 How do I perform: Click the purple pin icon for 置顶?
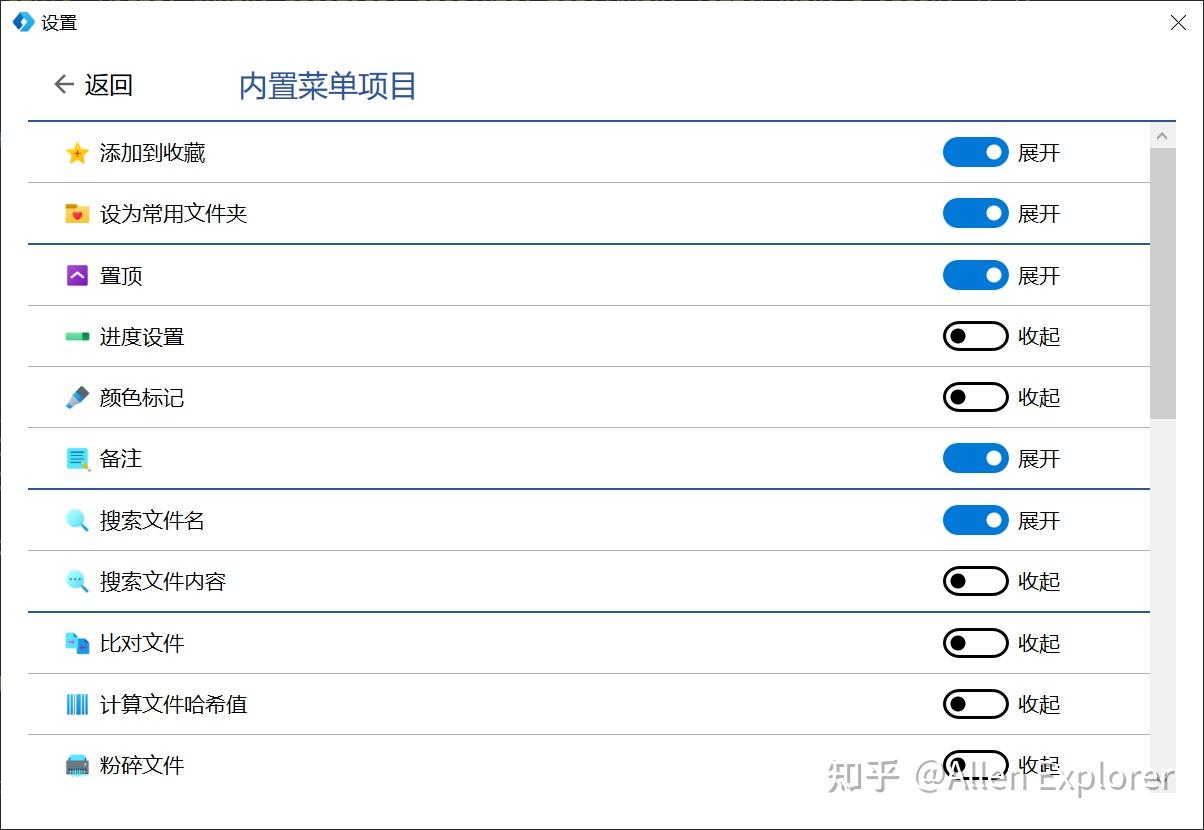click(x=77, y=275)
